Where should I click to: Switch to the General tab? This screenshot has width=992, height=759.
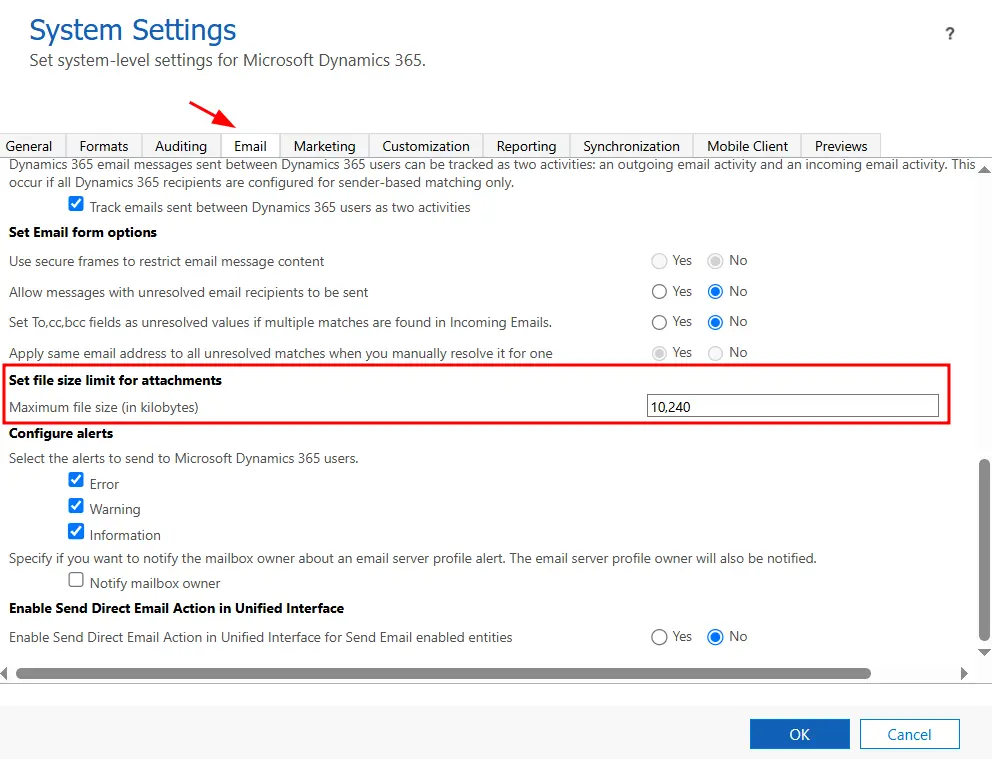tap(29, 146)
